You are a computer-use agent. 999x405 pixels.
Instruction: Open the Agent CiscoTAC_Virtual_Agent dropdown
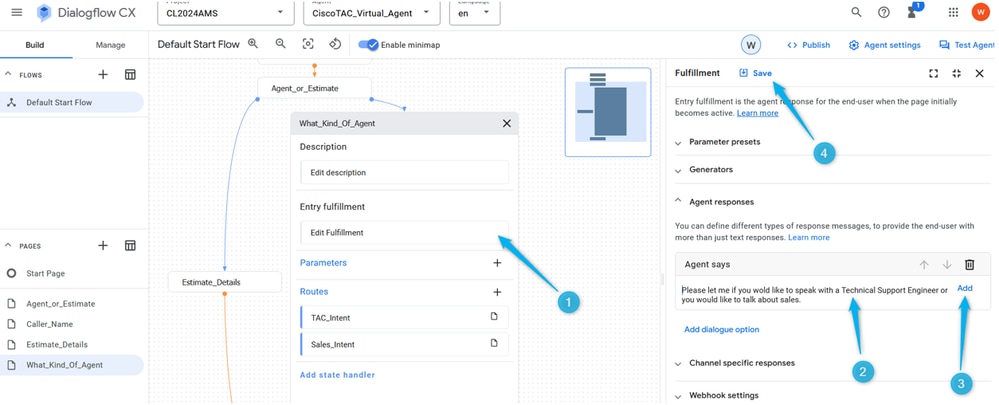point(371,13)
